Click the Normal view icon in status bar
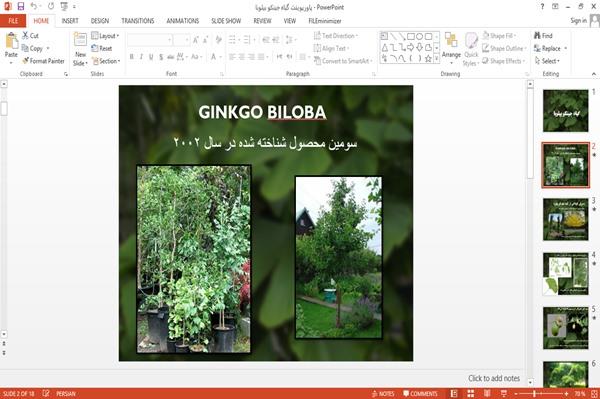The height and width of the screenshot is (399, 600). click(x=454, y=394)
